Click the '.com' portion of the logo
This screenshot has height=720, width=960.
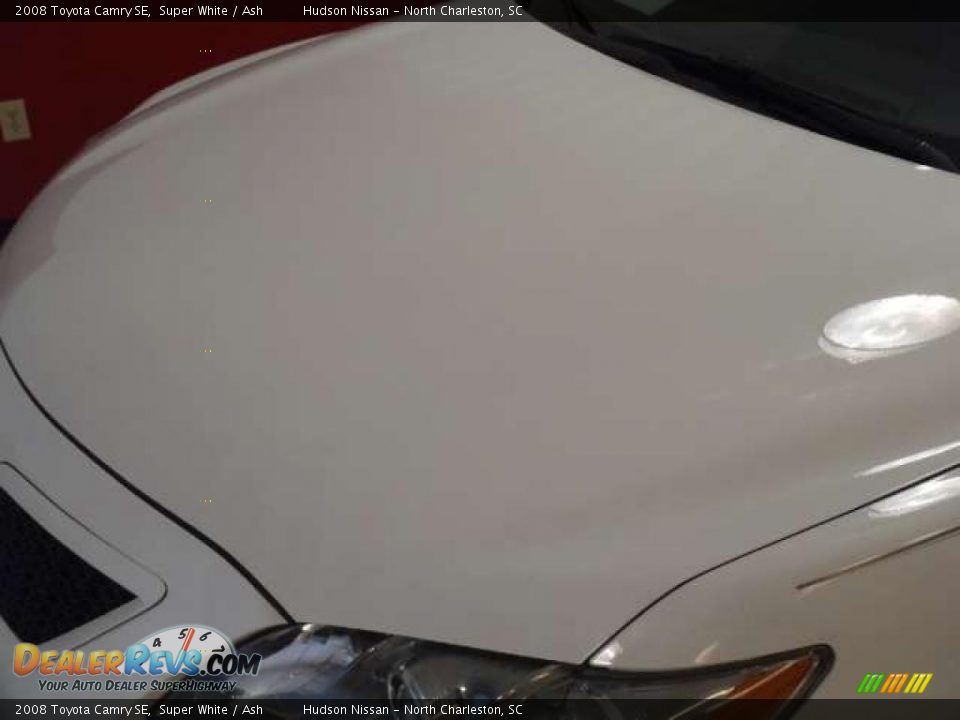pos(232,662)
